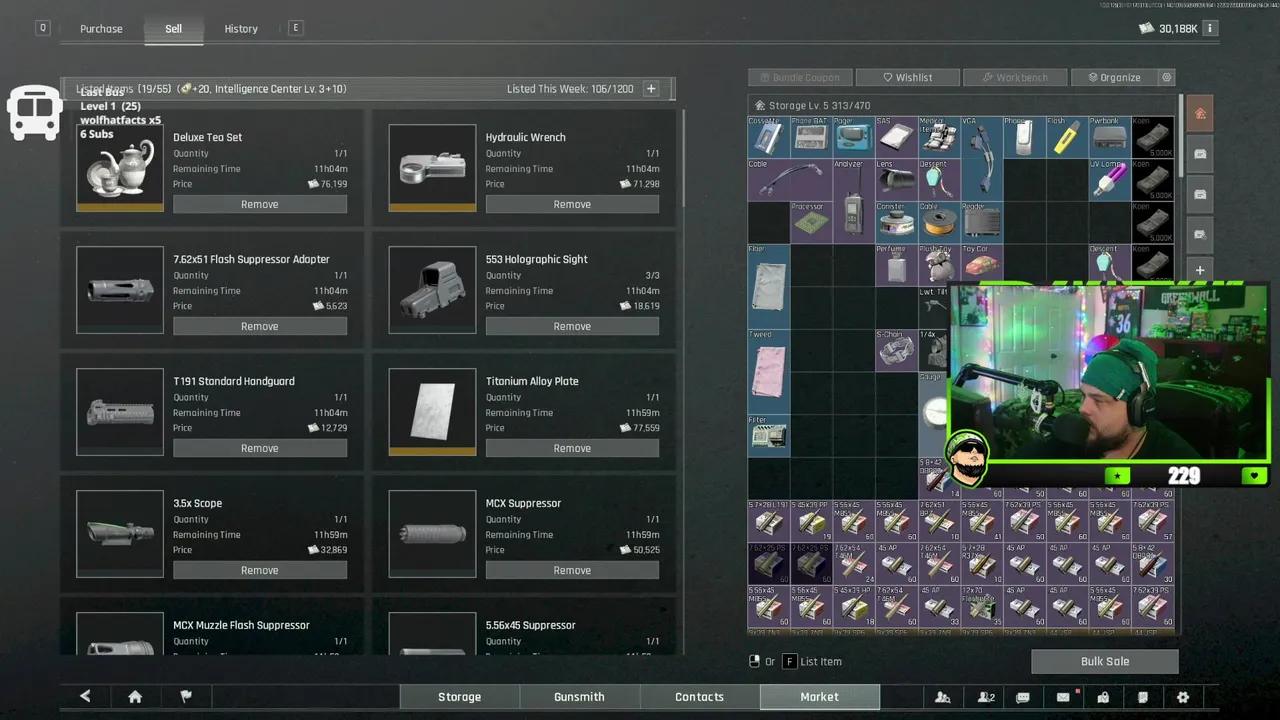Remove the Titanium Alloy Plate listing
The width and height of the screenshot is (1280, 720).
tap(572, 448)
